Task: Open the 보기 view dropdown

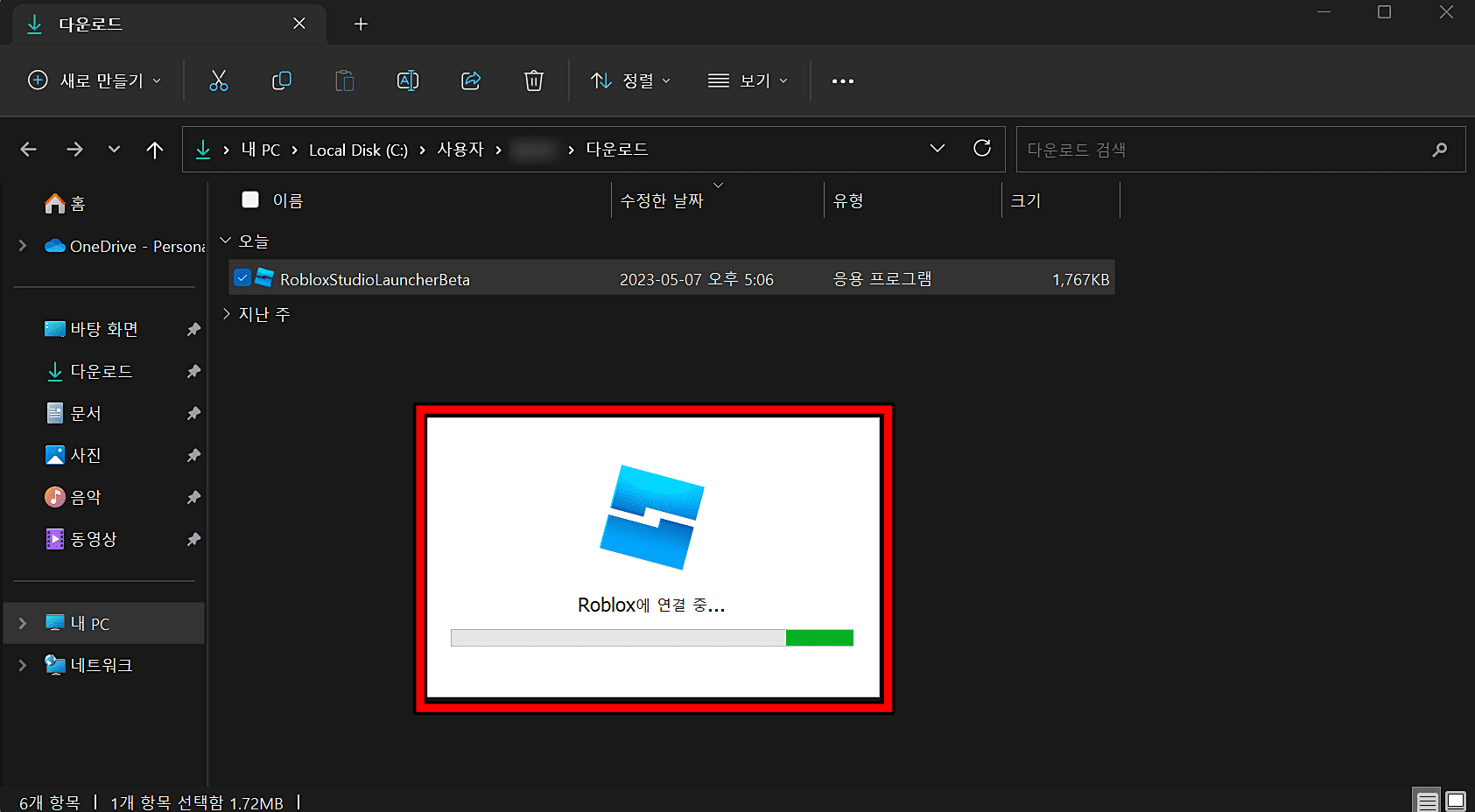Action: click(x=748, y=80)
